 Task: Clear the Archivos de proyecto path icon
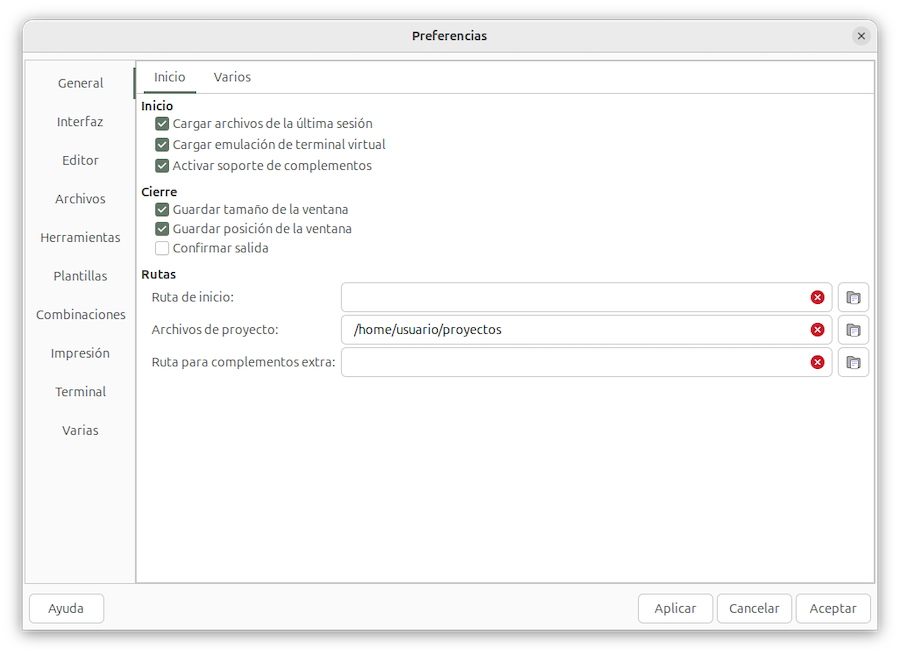(817, 330)
